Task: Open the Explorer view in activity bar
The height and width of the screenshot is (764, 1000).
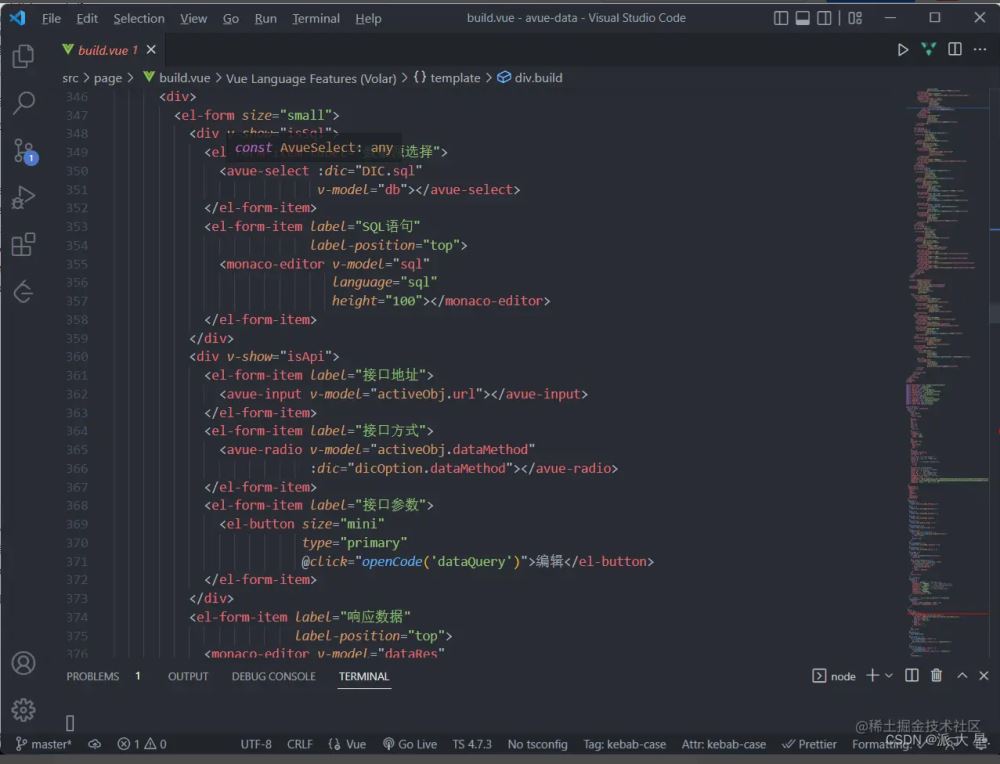Action: [x=23, y=57]
